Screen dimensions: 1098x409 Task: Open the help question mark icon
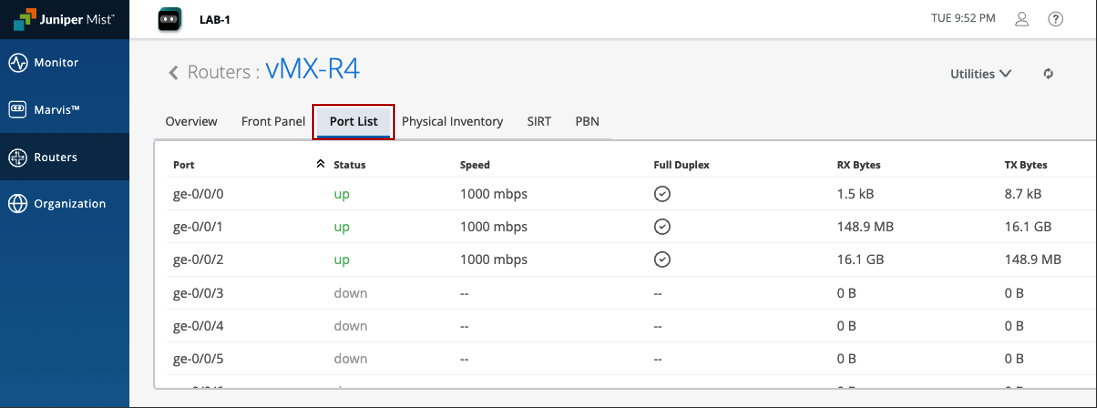point(1055,19)
